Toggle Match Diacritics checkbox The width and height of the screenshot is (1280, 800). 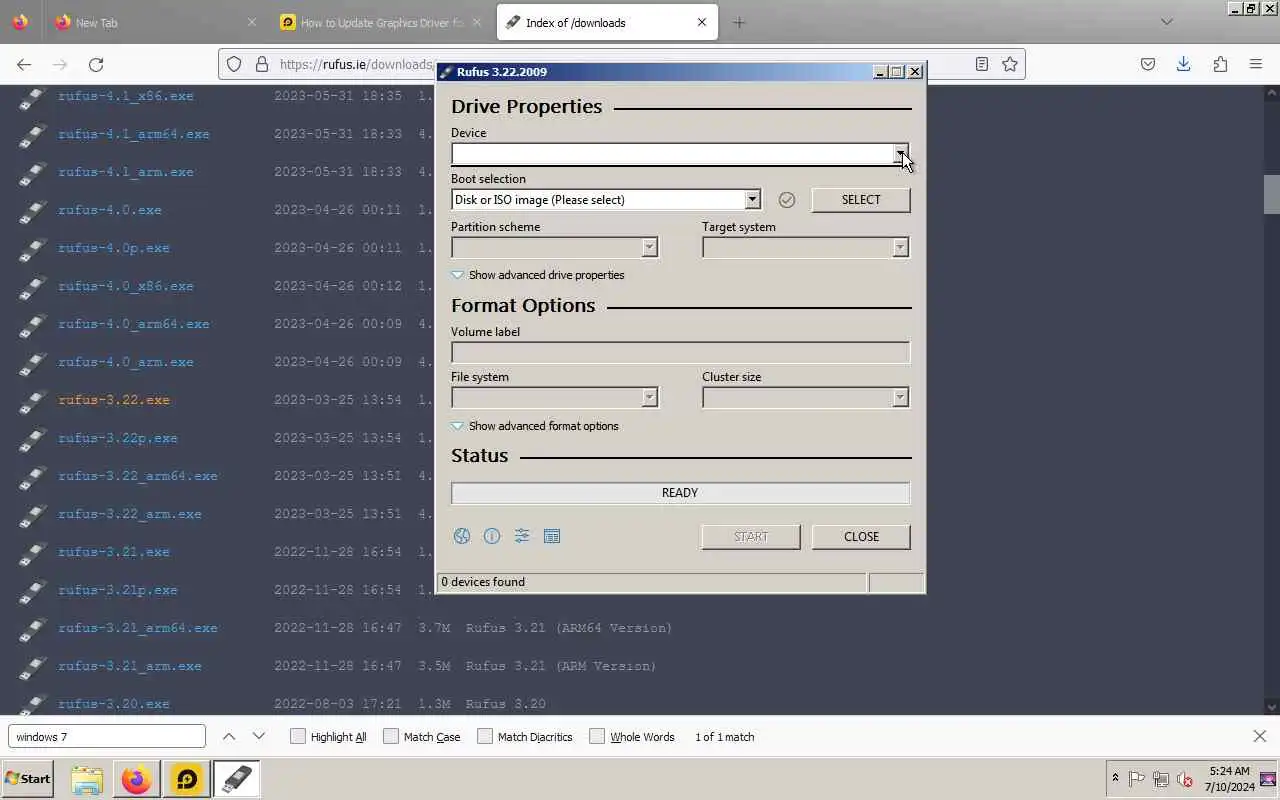point(485,736)
